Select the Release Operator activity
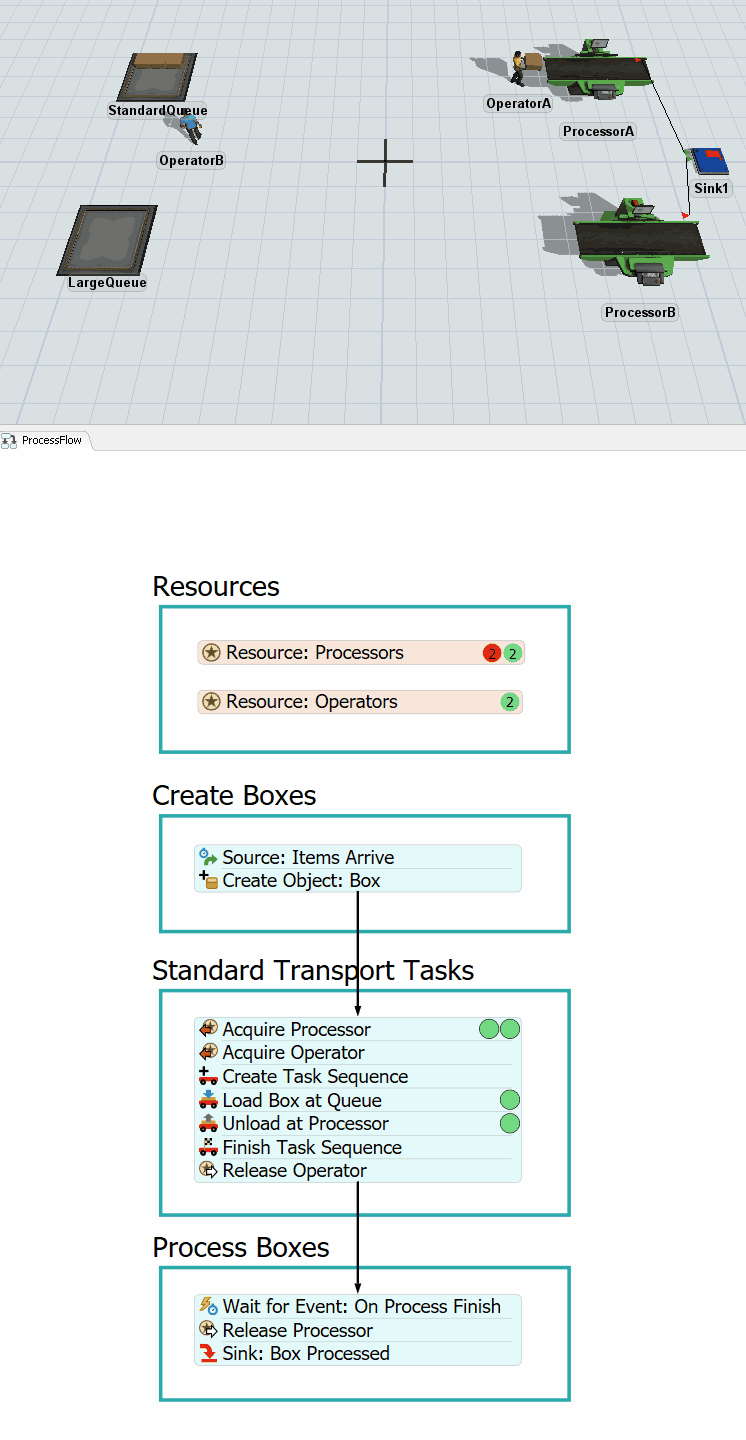 [x=294, y=1171]
